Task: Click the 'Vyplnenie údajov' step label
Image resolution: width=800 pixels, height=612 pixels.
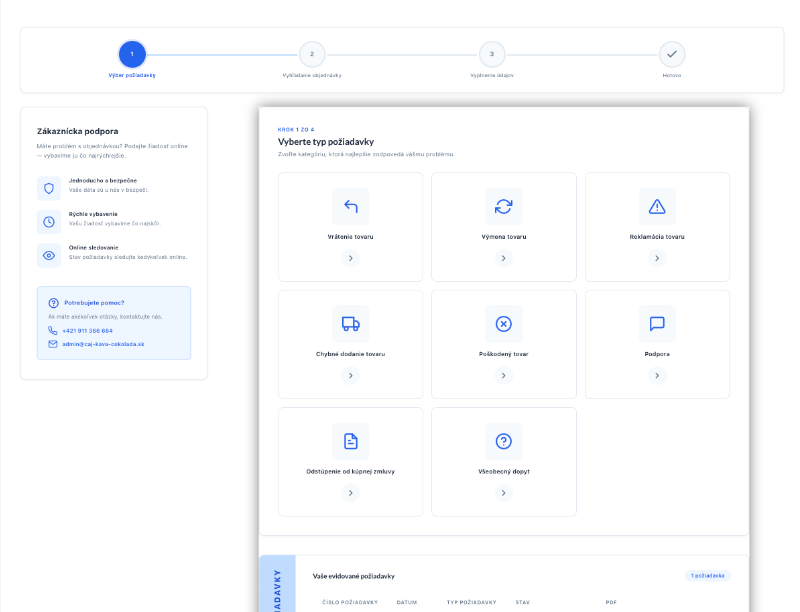Action: pyautogui.click(x=492, y=75)
